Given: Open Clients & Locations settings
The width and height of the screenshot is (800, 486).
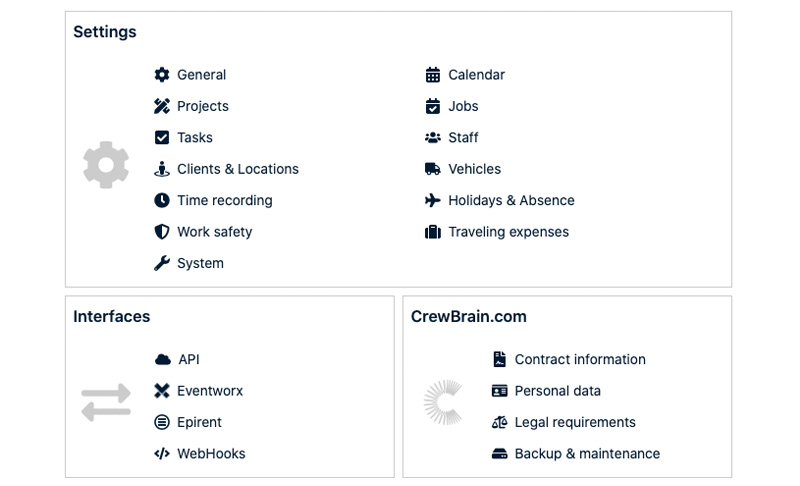Looking at the screenshot, I should click(237, 169).
